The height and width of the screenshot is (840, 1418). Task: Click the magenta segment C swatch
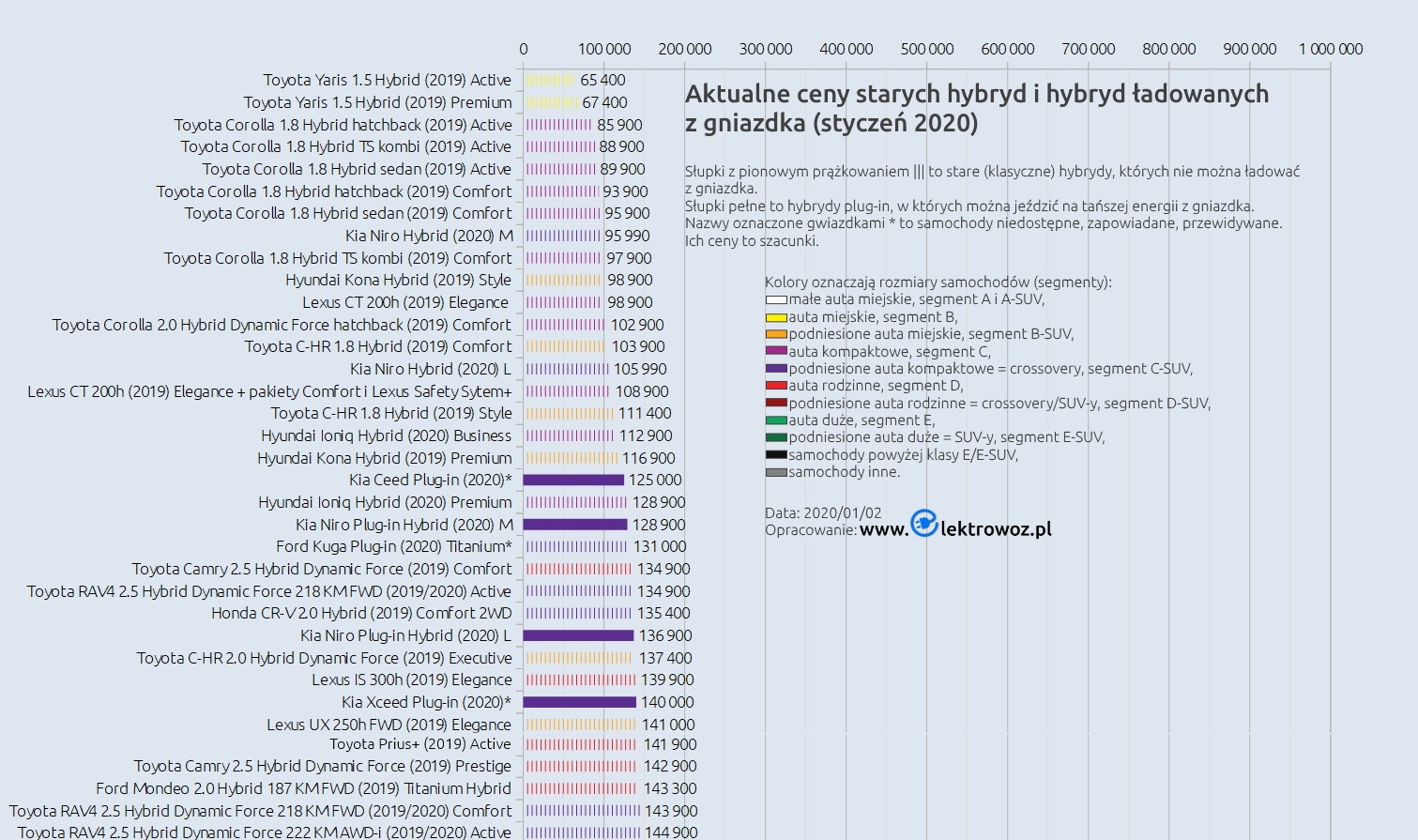click(776, 352)
